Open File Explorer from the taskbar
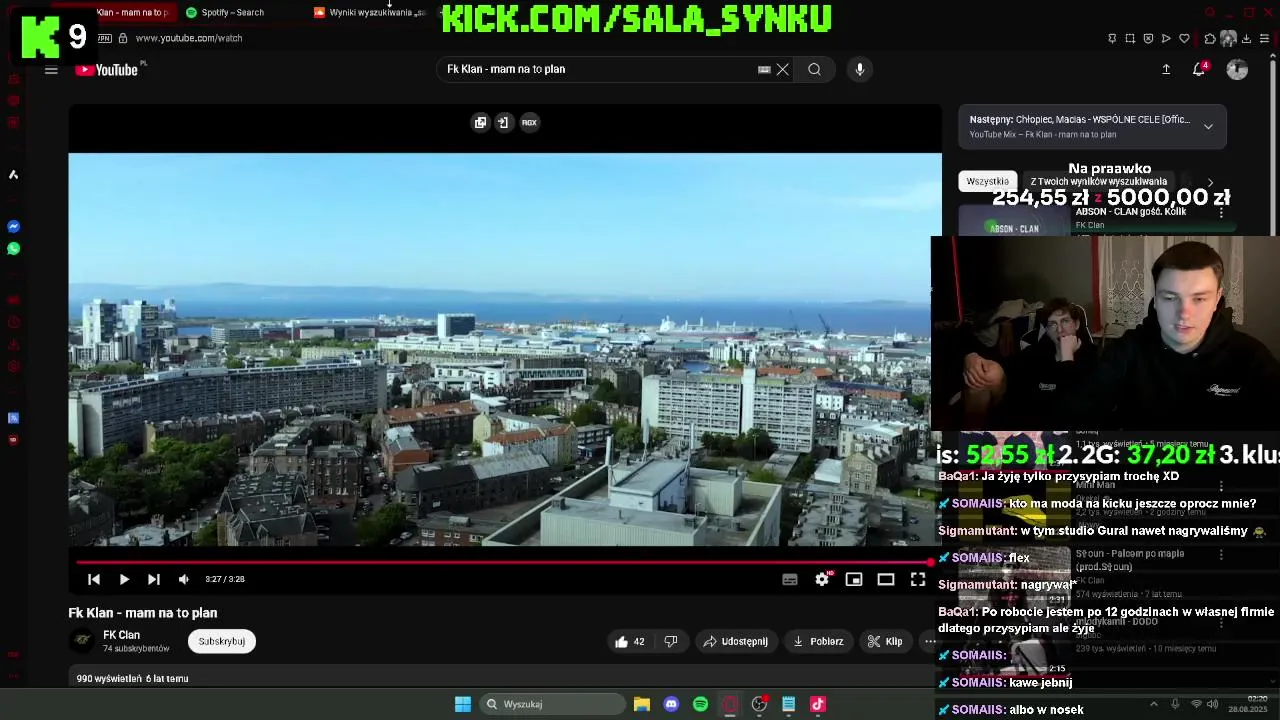 pos(642,704)
